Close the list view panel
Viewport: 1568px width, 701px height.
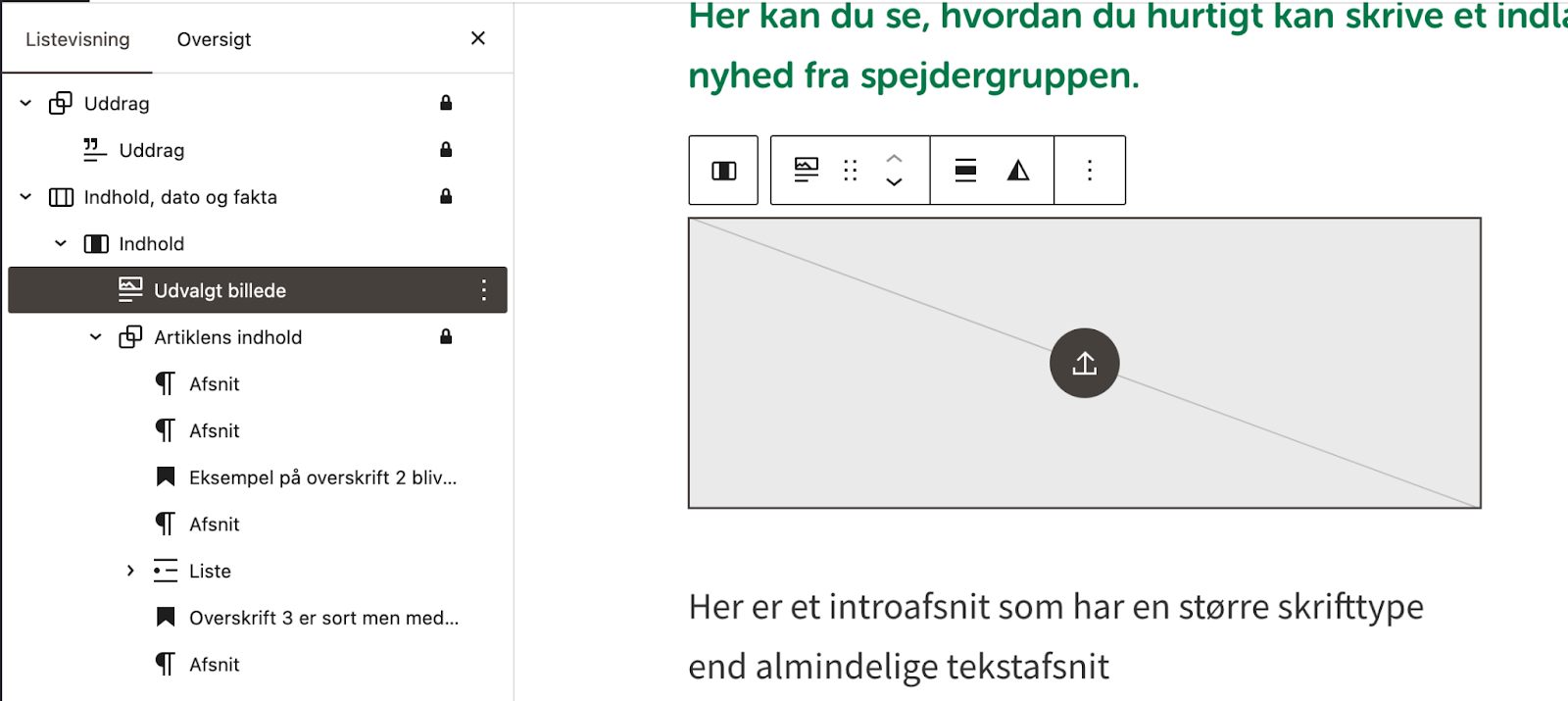click(478, 38)
